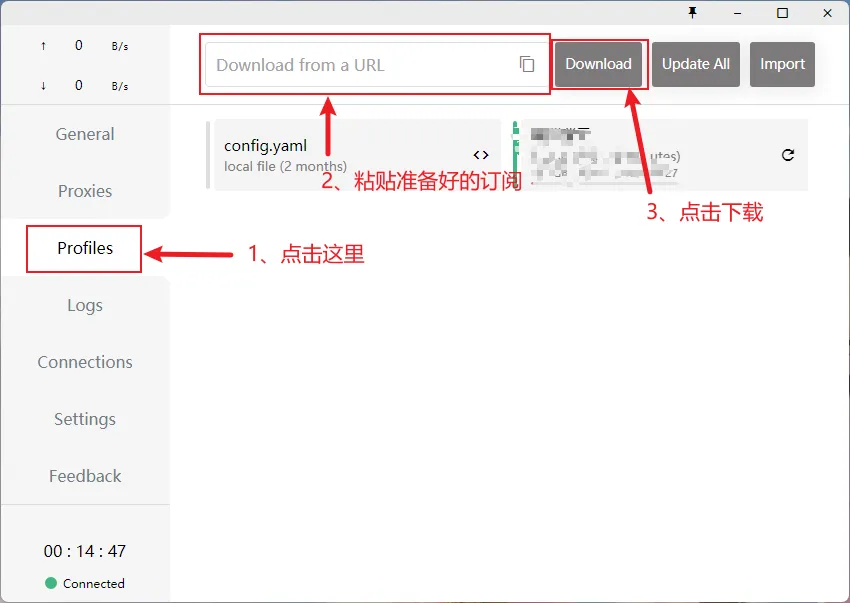Click the upload speed arrow icon
Viewport: 850px width, 603px height.
pos(42,44)
